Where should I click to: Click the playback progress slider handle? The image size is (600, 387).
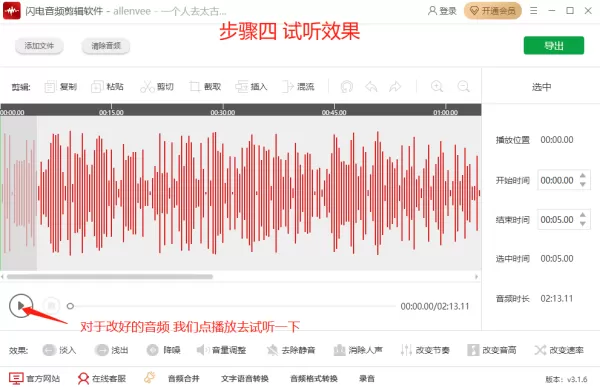pos(70,306)
